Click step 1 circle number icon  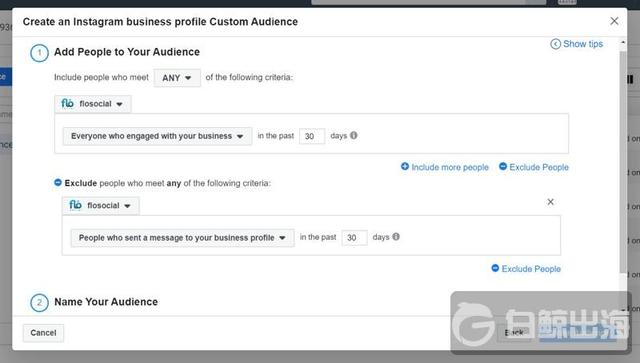pos(39,53)
